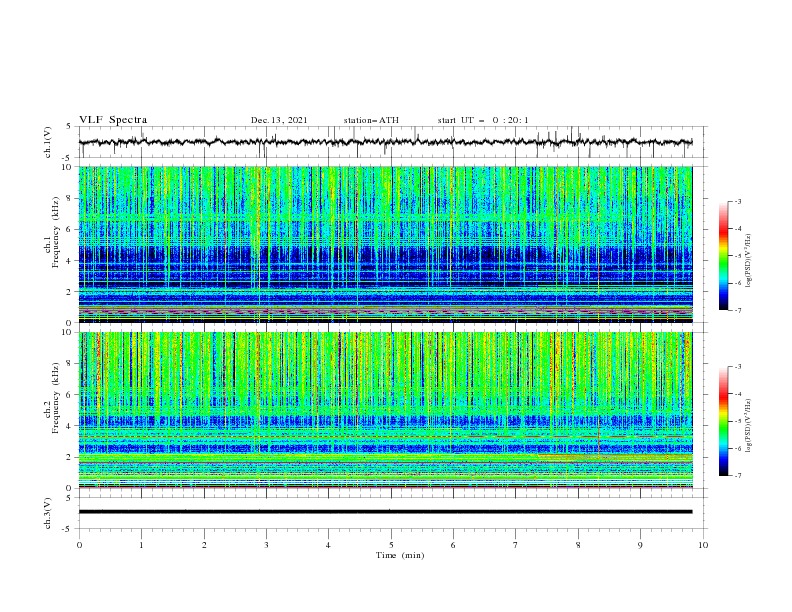Click the "-5" tick of ch.3(V) axis
Image resolution: width=792 pixels, height=612 pixels.
[x=68, y=529]
